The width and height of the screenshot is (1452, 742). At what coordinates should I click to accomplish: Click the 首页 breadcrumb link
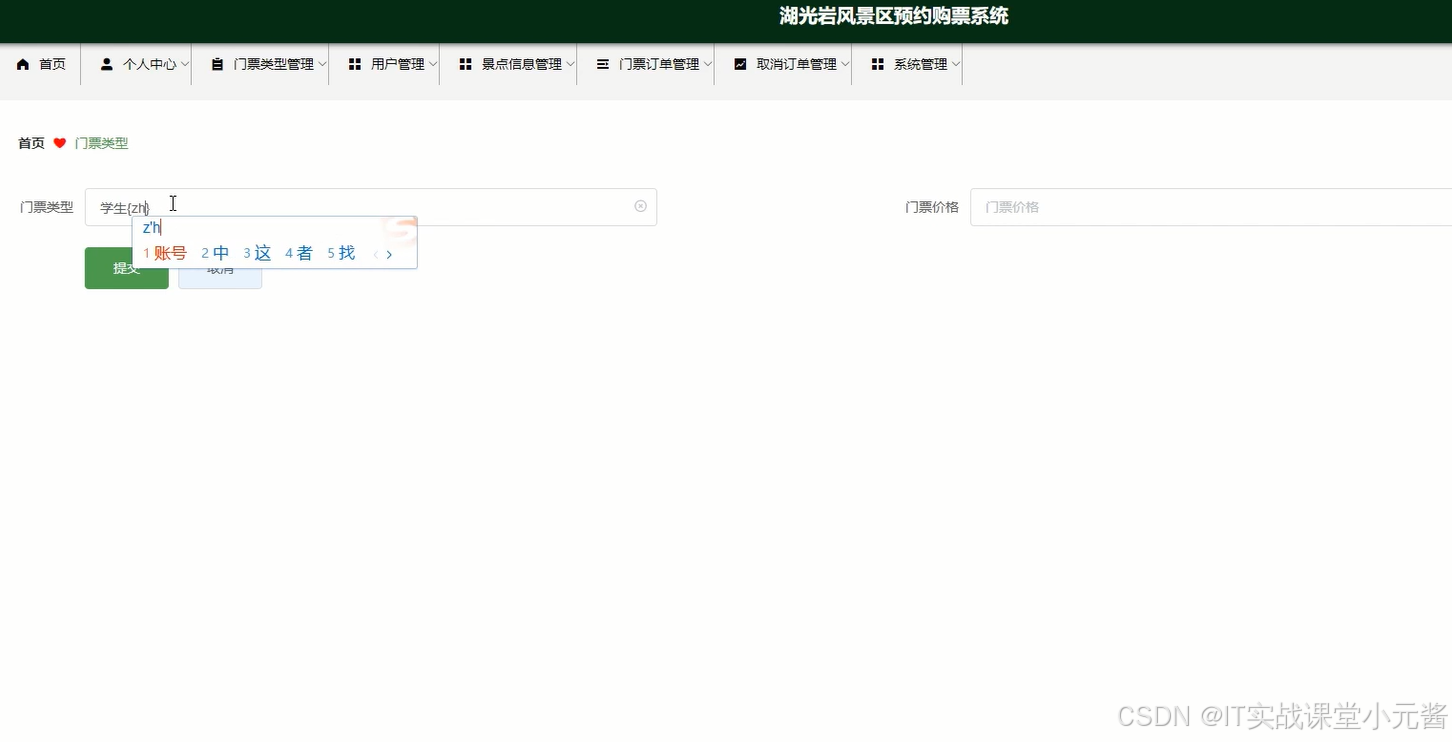pos(31,143)
